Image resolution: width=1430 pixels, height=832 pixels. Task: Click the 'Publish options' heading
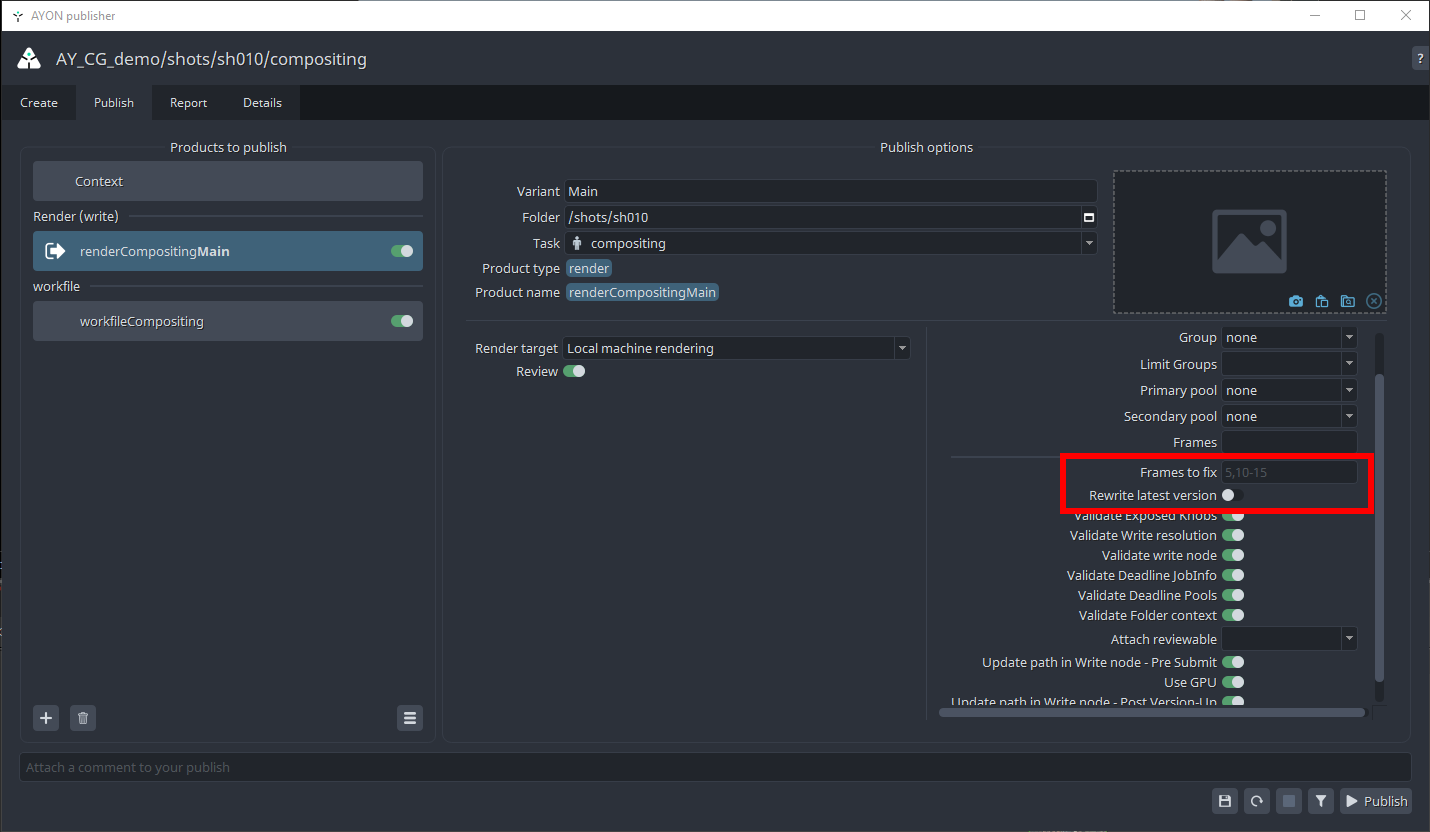coord(926,147)
